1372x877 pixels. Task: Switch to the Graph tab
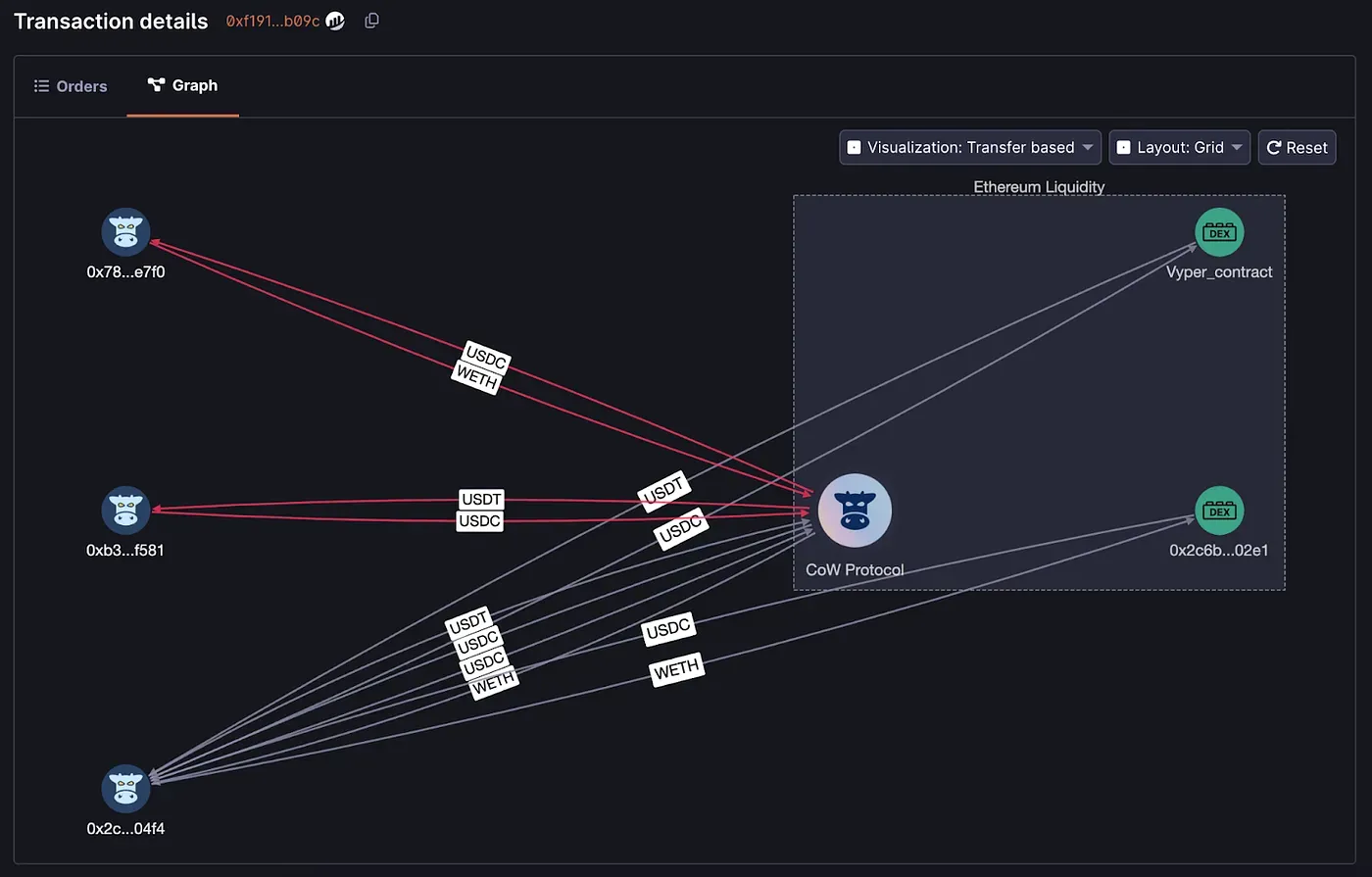182,86
